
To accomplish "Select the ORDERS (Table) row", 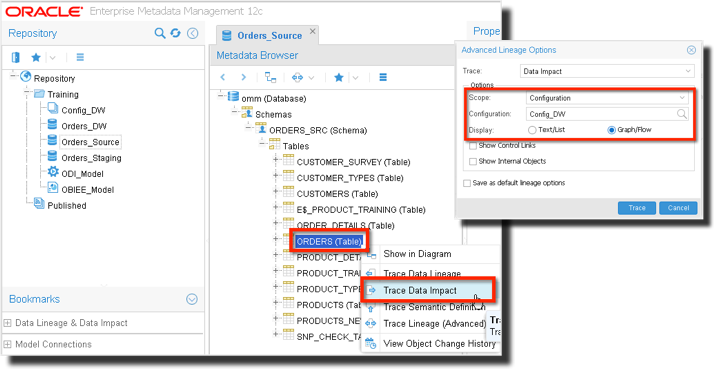I will [329, 242].
